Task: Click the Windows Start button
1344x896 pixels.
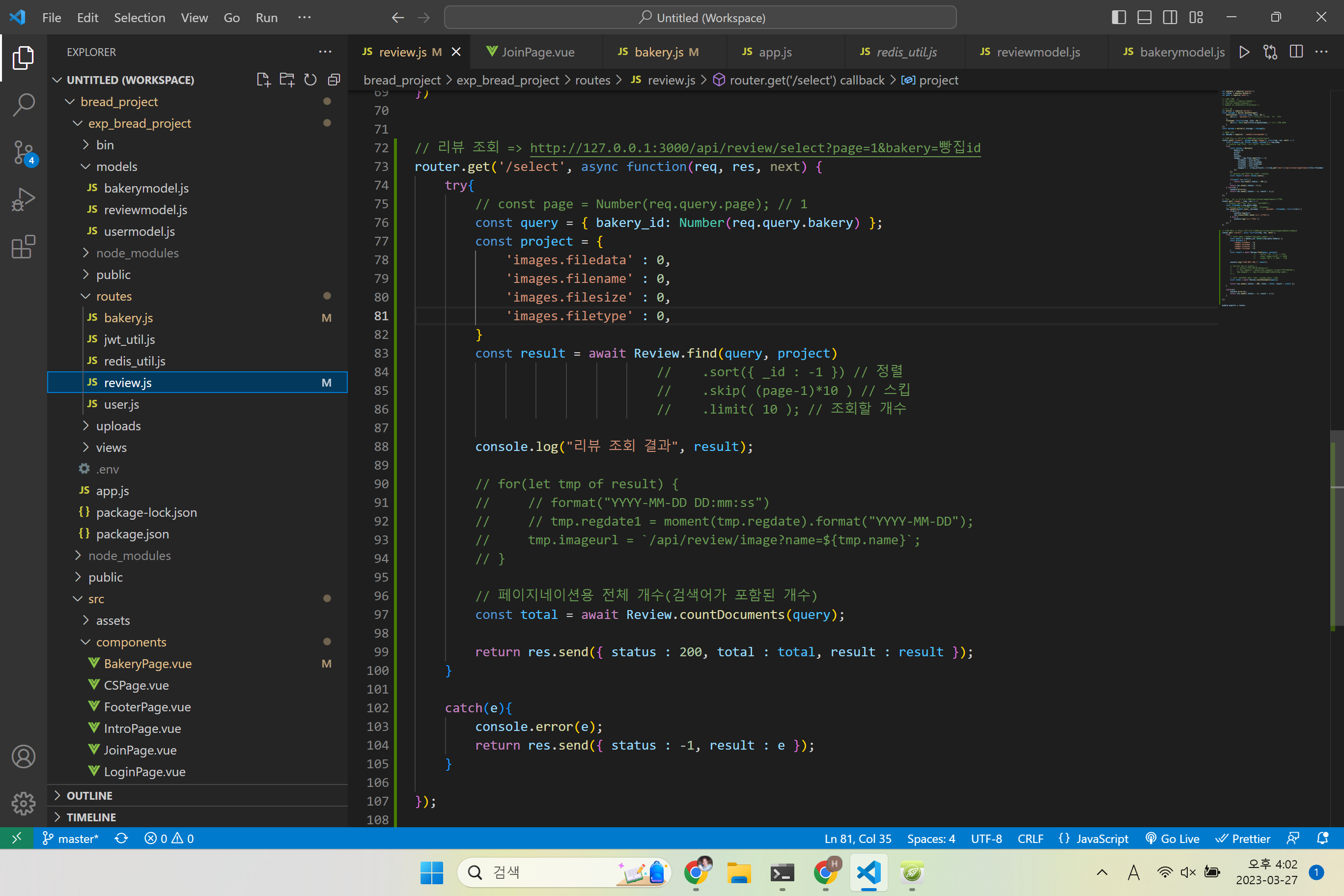Action: click(x=431, y=872)
